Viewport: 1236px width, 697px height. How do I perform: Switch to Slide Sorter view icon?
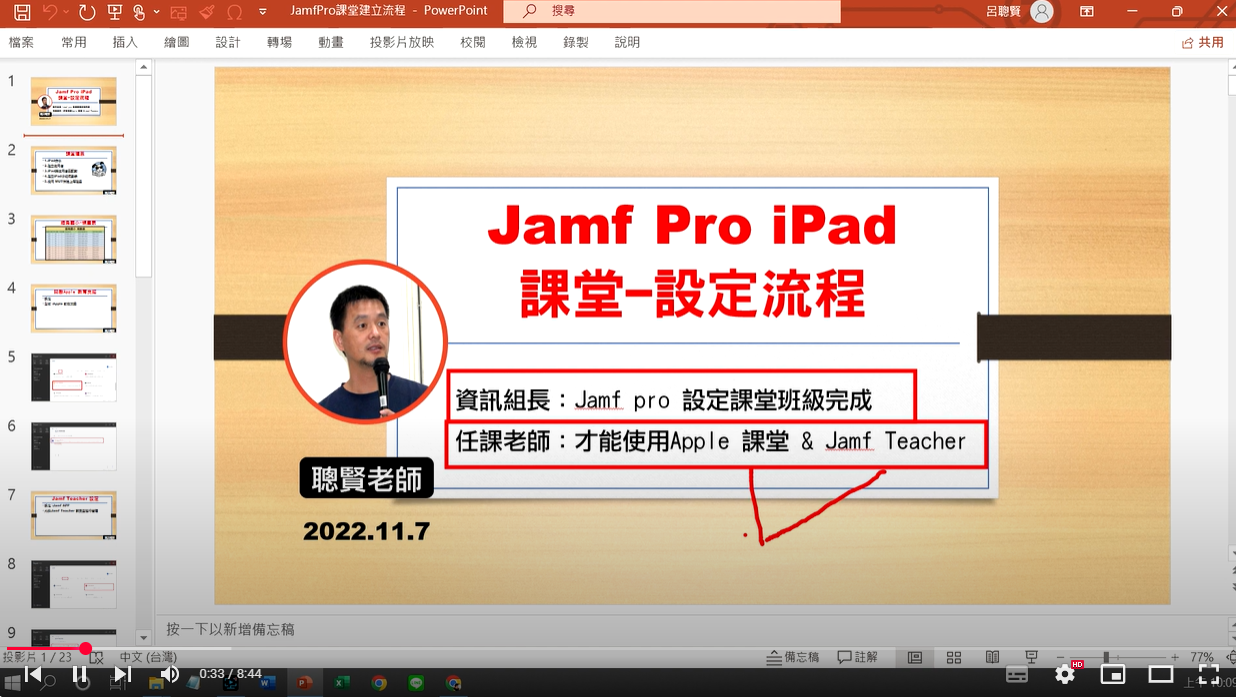[954, 657]
